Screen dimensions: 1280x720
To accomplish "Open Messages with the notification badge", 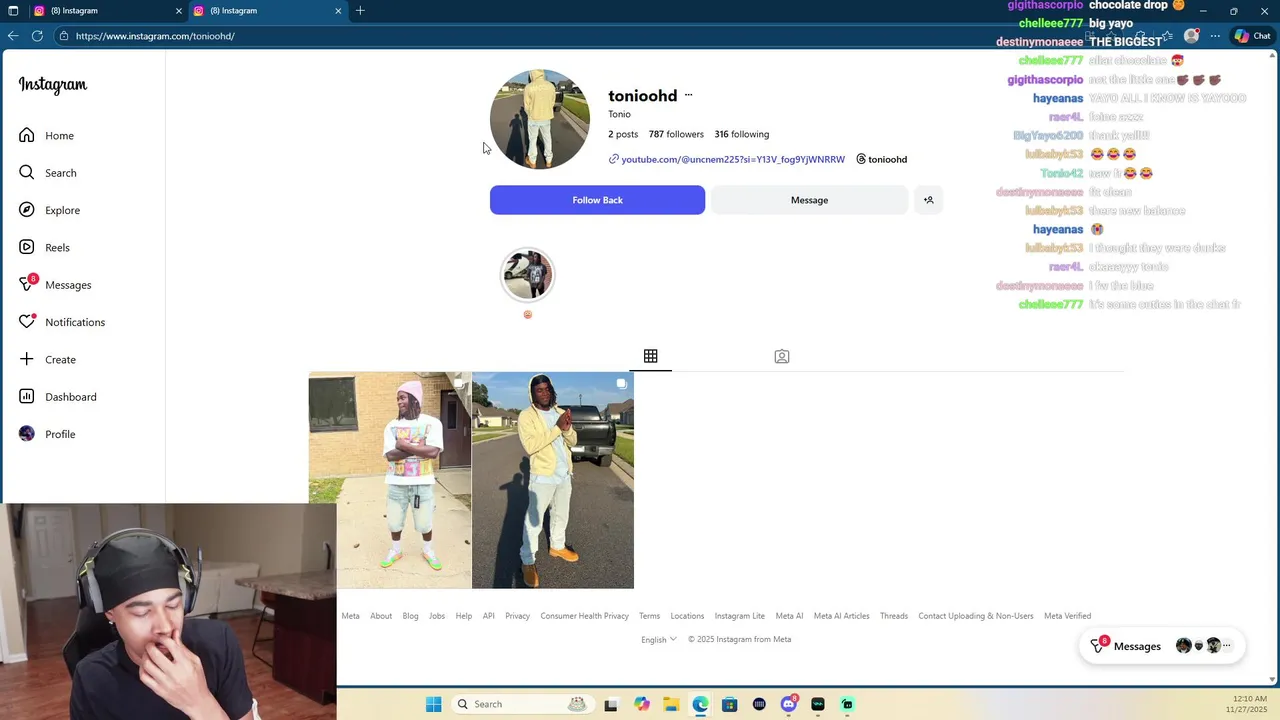I will pos(27,284).
